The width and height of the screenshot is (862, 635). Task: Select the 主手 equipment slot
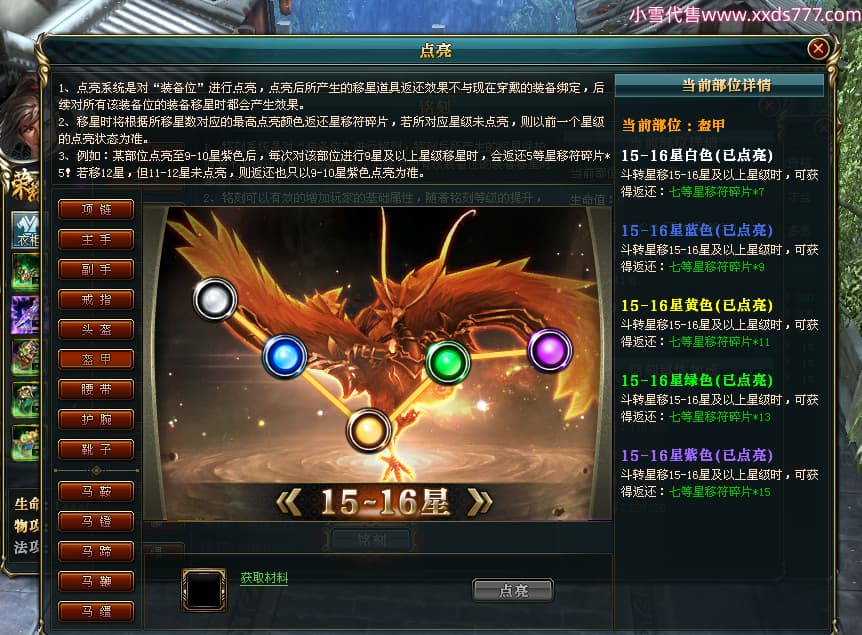pos(96,240)
